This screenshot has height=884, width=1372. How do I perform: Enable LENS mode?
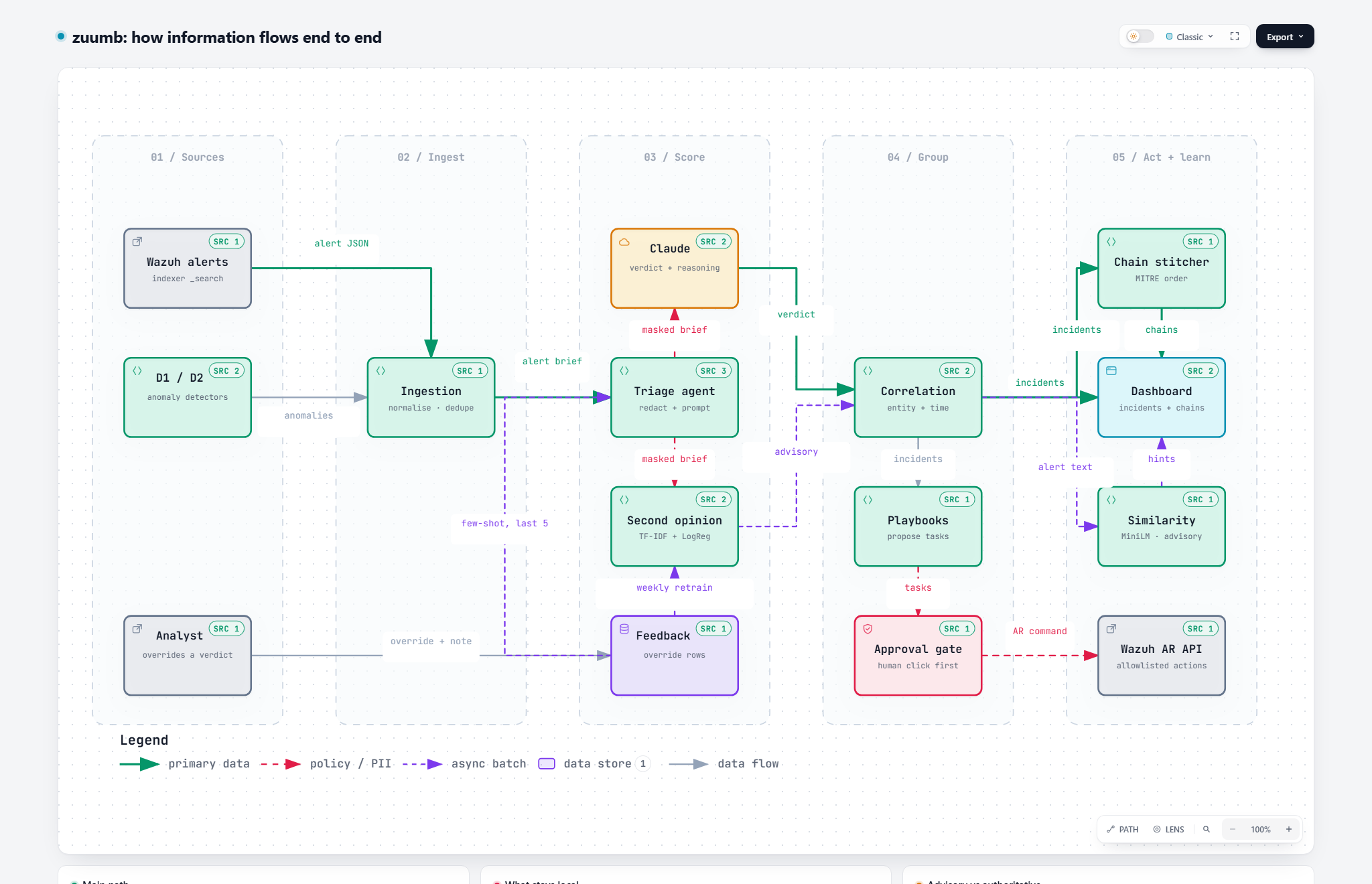1169,829
